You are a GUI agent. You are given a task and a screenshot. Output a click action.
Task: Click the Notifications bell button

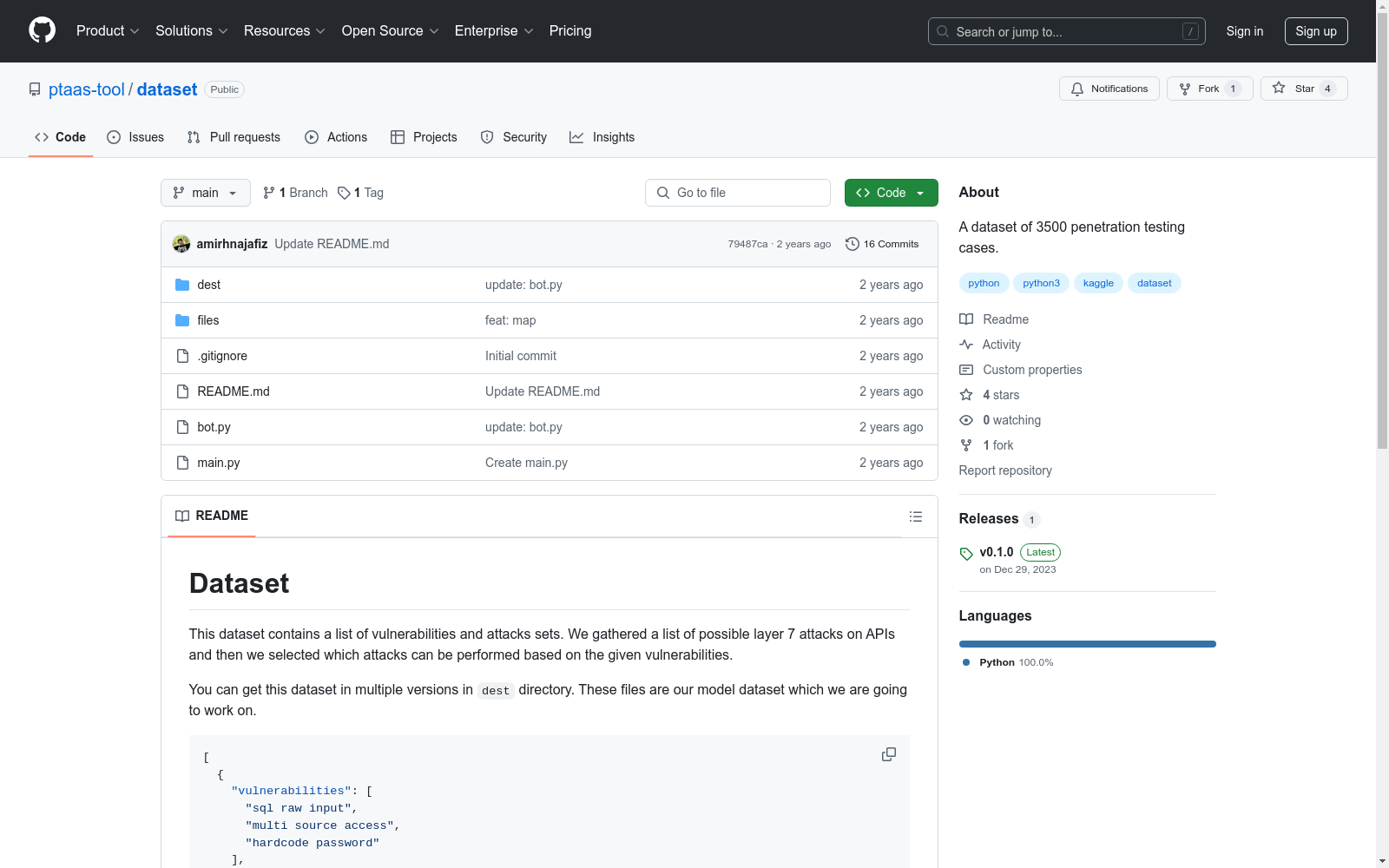1109,89
